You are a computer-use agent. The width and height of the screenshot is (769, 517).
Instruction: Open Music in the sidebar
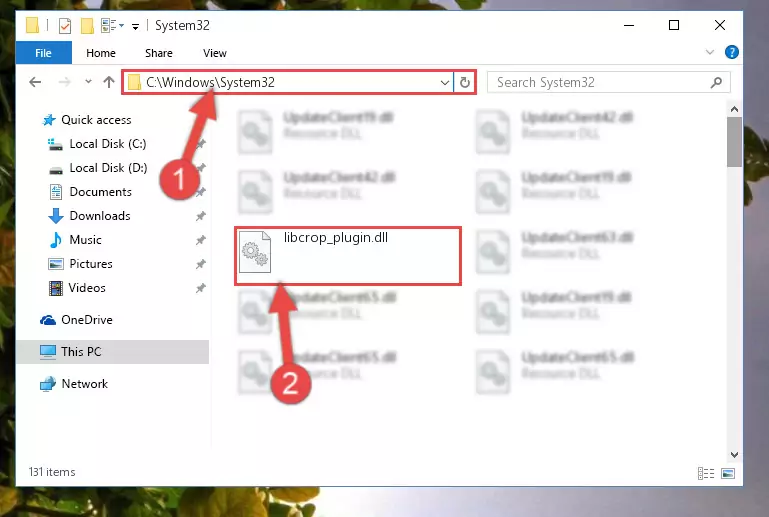pos(85,240)
